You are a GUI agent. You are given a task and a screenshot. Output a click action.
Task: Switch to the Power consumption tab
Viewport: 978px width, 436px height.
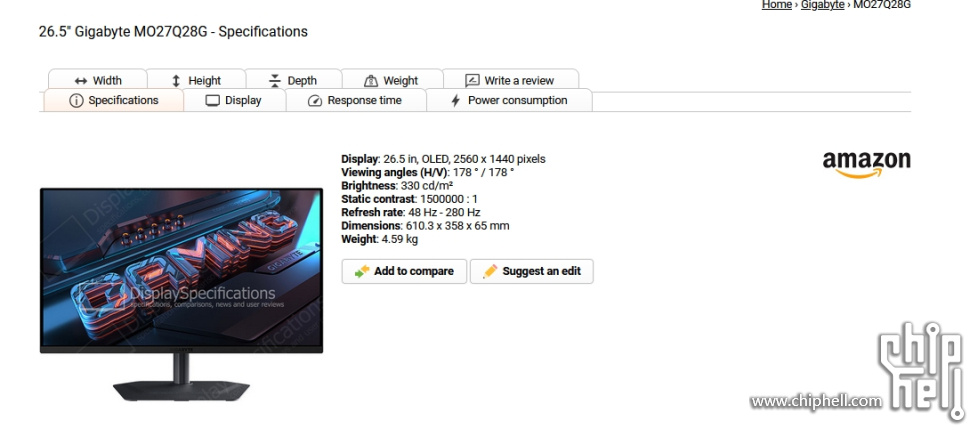tap(509, 100)
